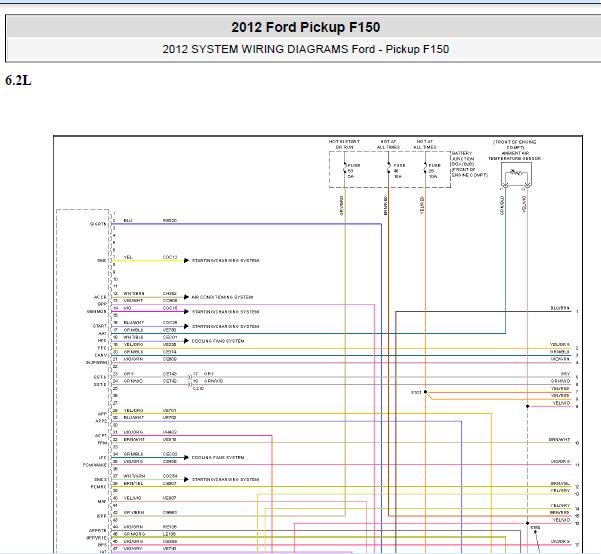The height and width of the screenshot is (554, 601).
Task: Select '2012 SYSTEM WIRING DIAGRAMS Ford - Pickup F150' subtitle
Action: [305, 49]
